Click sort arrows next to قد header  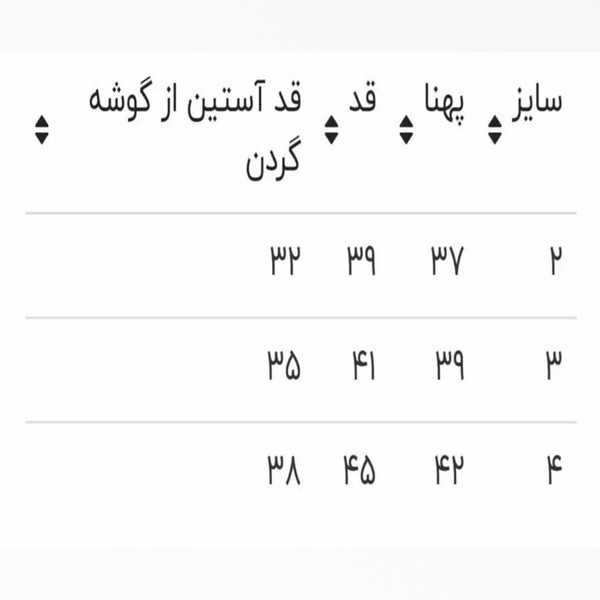(x=331, y=130)
